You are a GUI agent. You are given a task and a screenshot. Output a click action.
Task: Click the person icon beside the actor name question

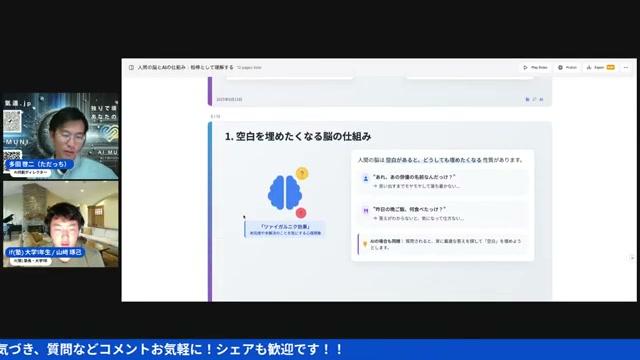[x=366, y=179]
